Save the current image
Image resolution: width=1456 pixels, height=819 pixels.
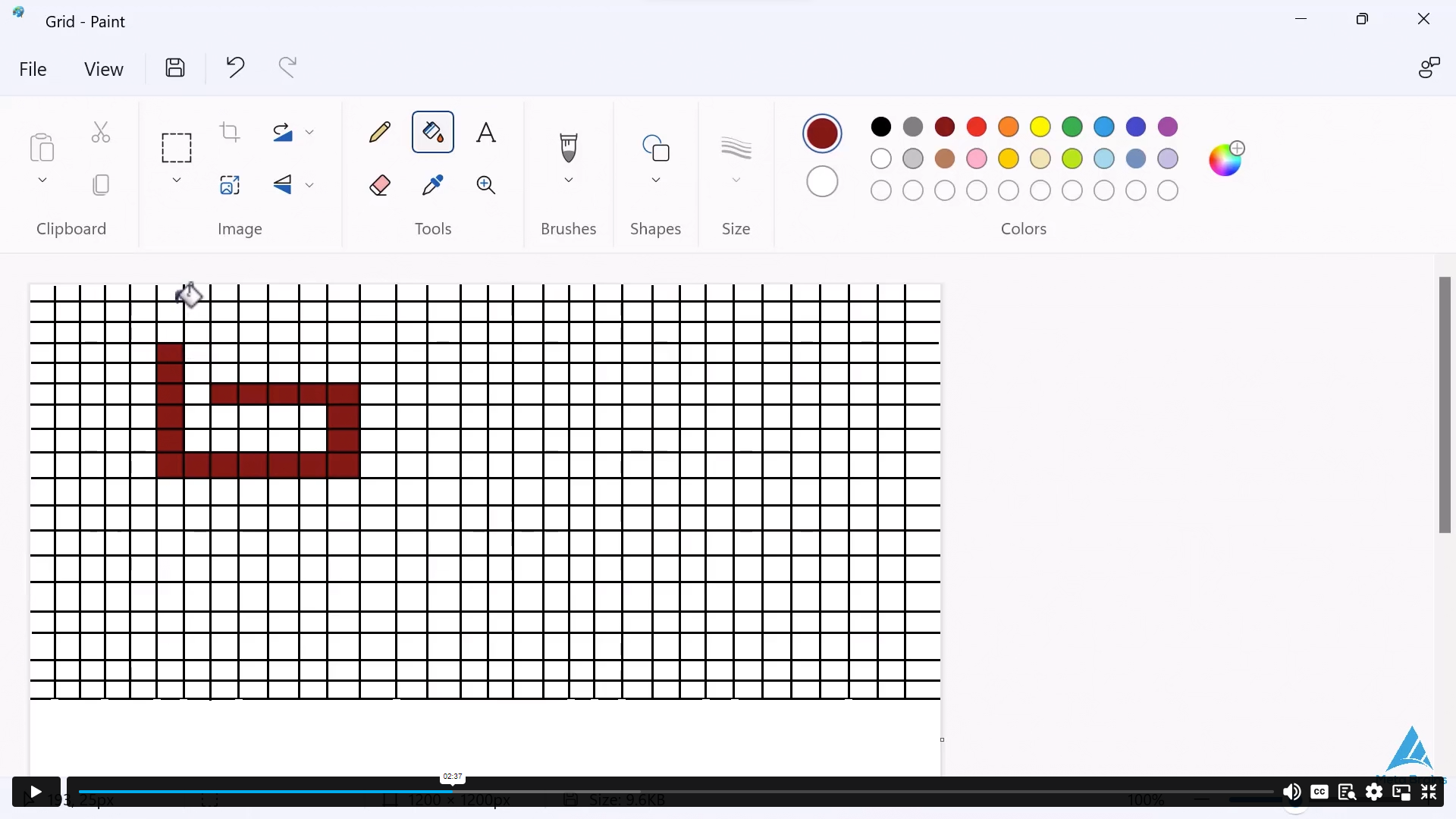pyautogui.click(x=174, y=67)
